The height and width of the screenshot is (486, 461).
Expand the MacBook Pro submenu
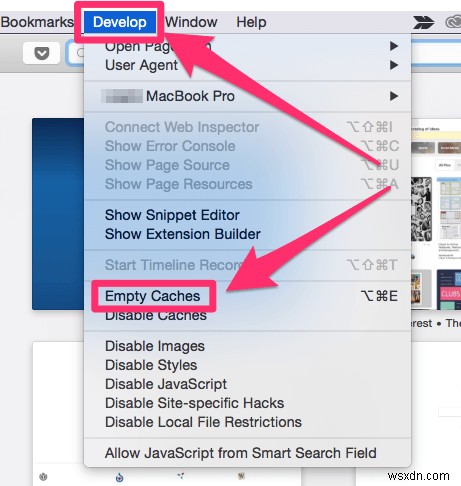tap(247, 96)
